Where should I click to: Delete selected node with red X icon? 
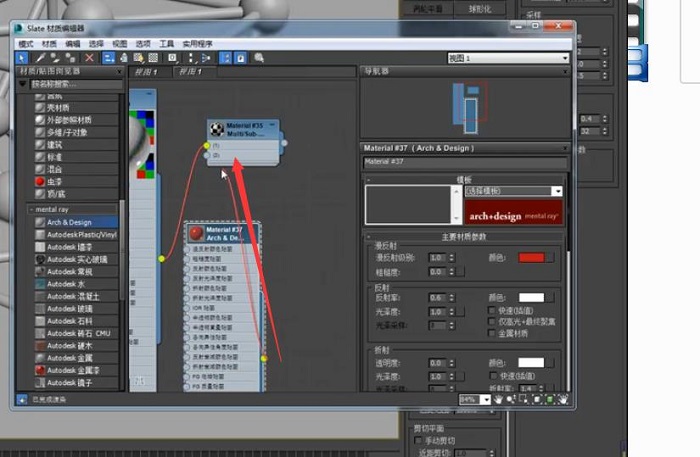point(89,58)
